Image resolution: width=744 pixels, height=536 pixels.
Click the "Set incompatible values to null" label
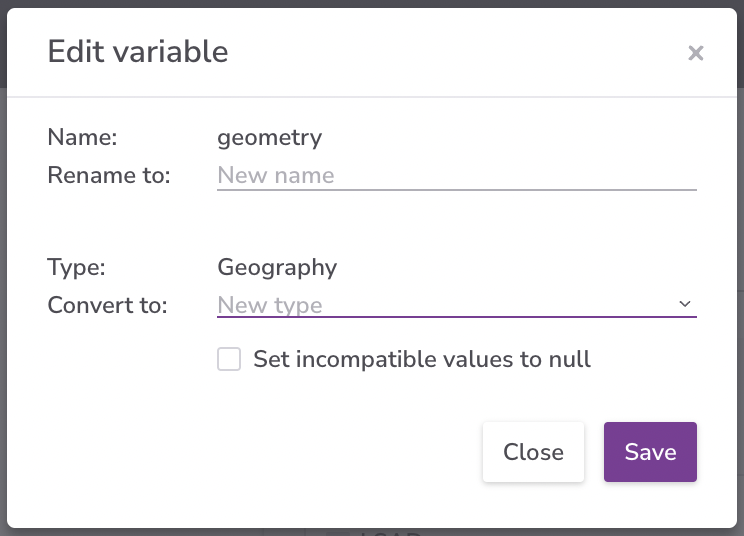[422, 359]
